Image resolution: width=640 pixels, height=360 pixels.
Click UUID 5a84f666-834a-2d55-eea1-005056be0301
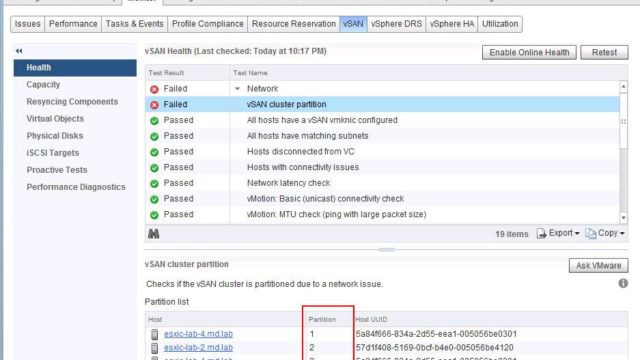(436, 334)
